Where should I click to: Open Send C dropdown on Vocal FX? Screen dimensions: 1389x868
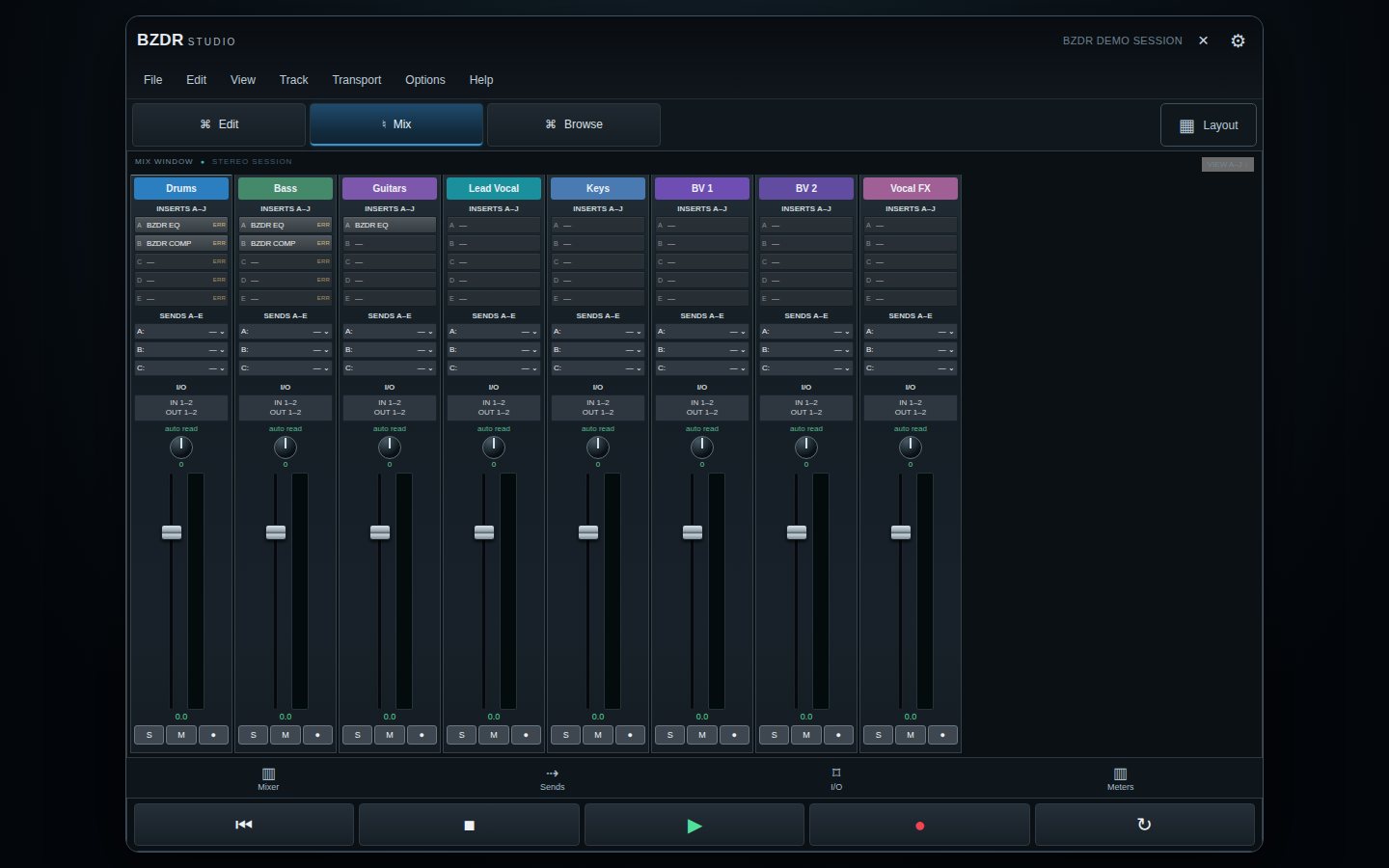pos(911,368)
